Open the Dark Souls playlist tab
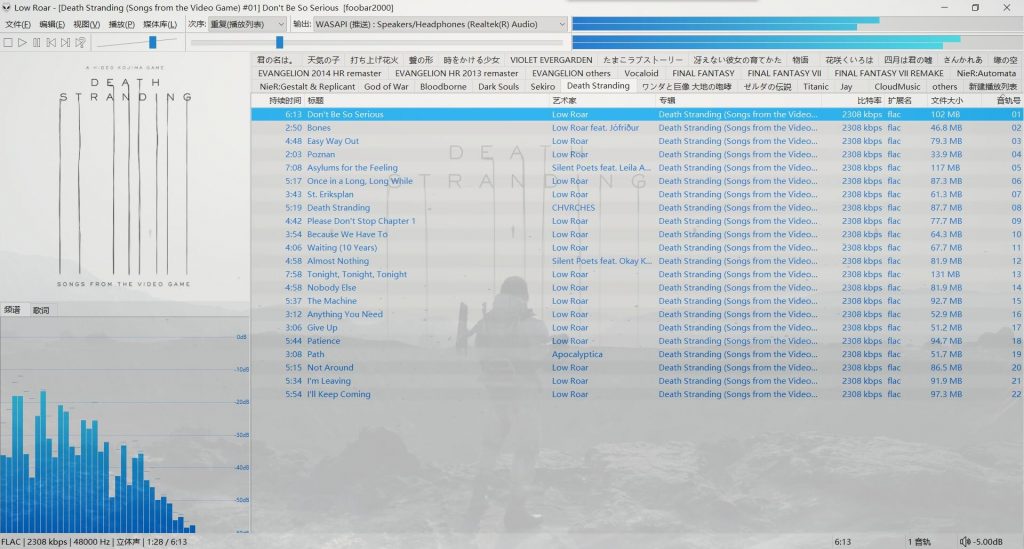Screen dimensions: 1024x549 (498, 86)
